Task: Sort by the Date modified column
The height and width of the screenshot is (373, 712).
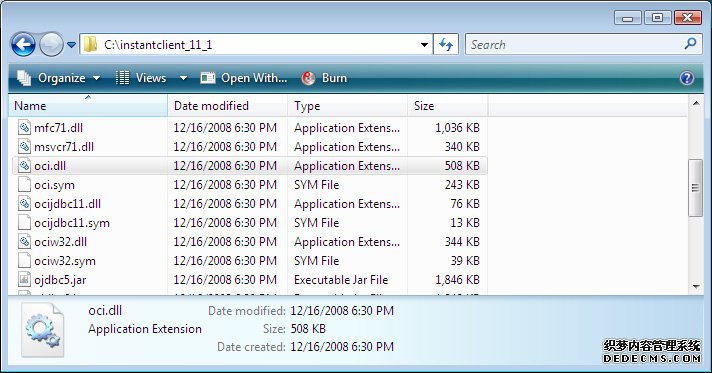Action: pos(227,105)
